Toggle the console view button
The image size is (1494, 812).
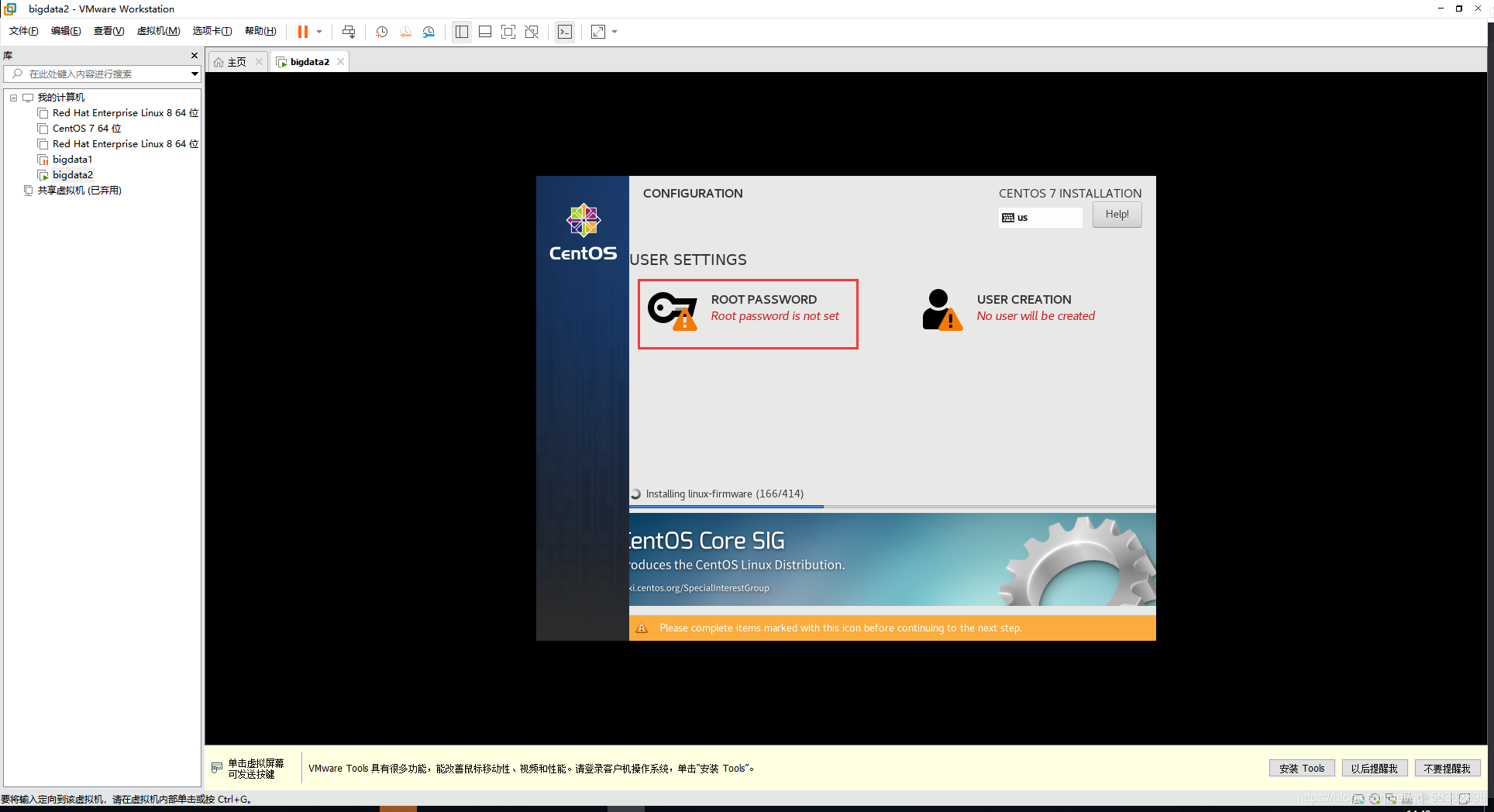[565, 32]
